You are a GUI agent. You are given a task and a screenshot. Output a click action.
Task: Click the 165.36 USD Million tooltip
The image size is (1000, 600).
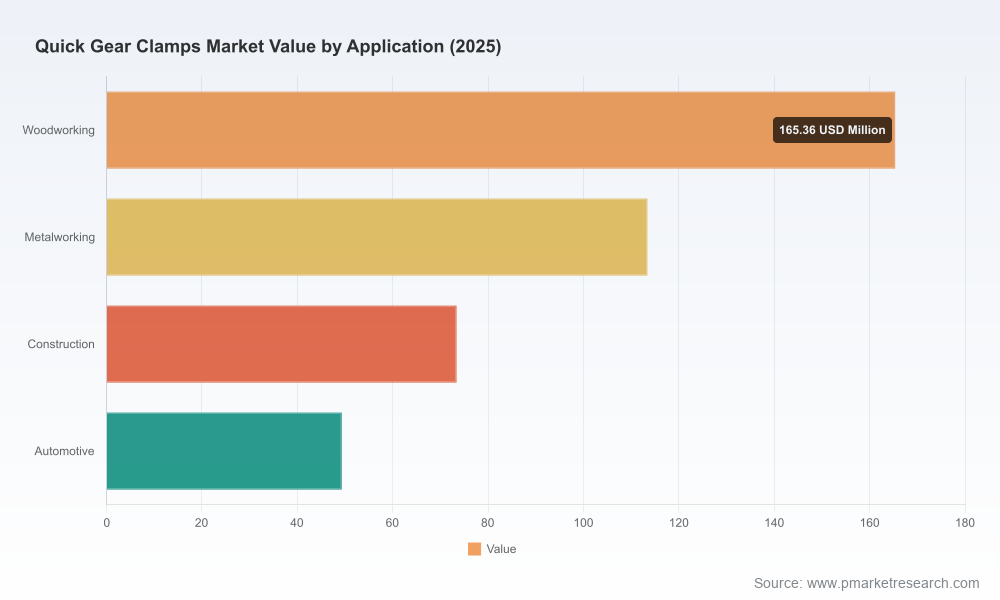[x=832, y=130]
